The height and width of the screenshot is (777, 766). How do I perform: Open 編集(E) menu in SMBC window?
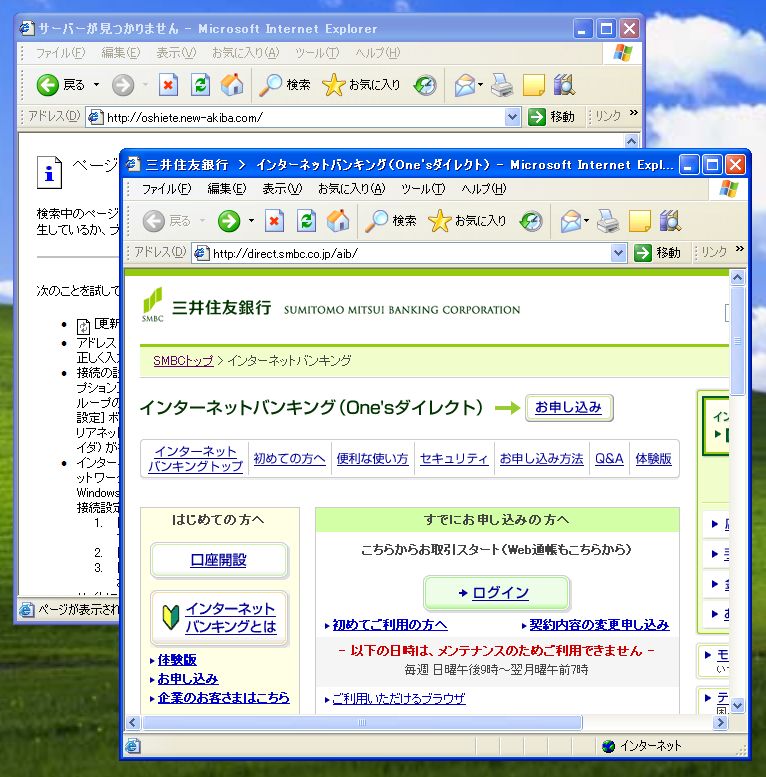tap(226, 189)
